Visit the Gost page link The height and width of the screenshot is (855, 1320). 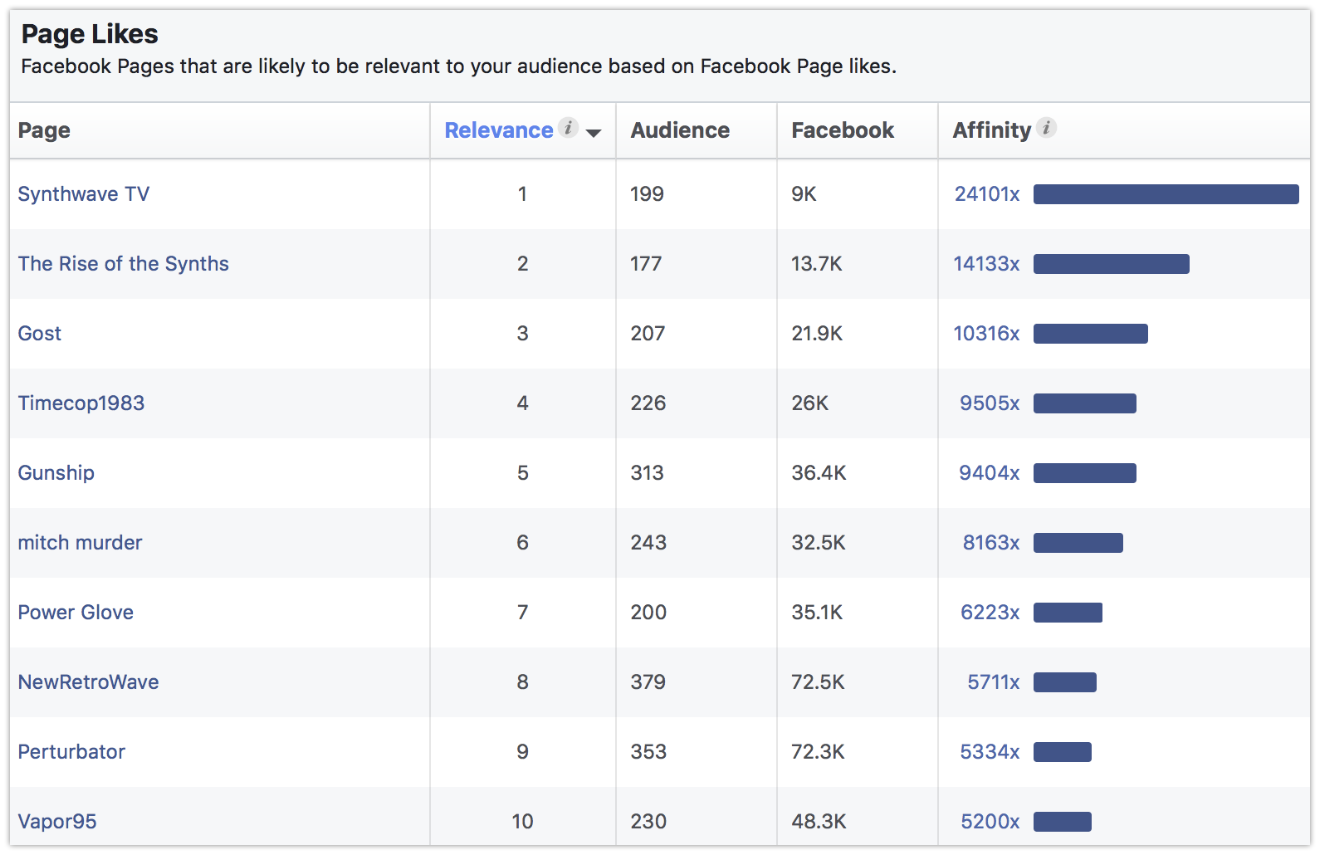pos(40,333)
